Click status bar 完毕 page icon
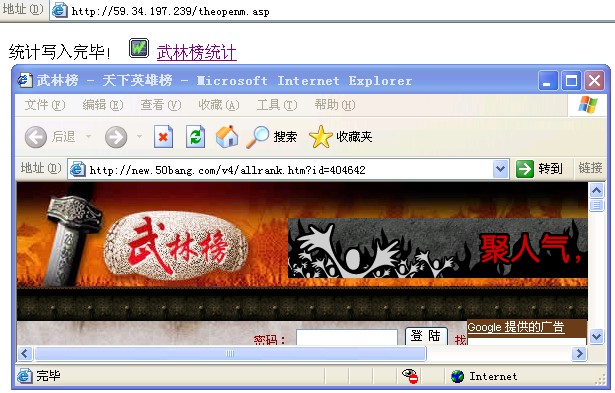The width and height of the screenshot is (615, 393). point(24,376)
